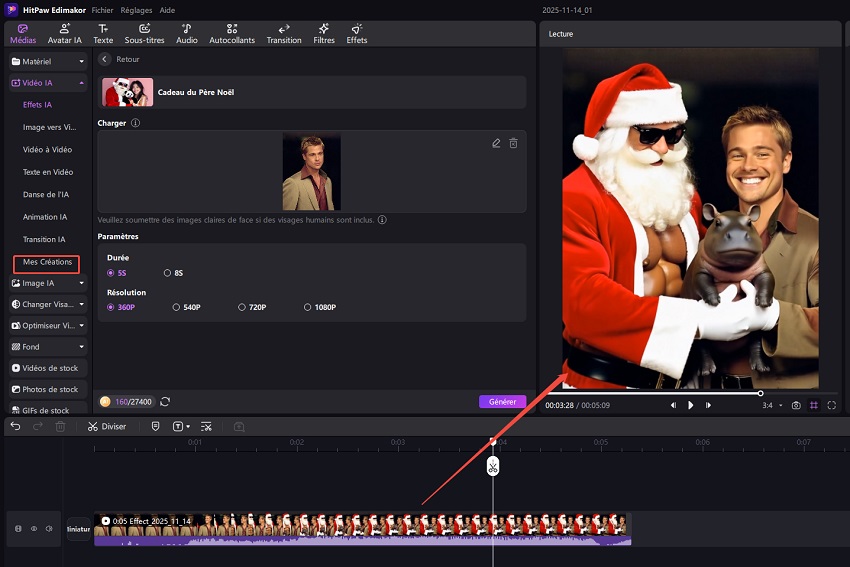
Task: Play the preview video
Action: 691,405
